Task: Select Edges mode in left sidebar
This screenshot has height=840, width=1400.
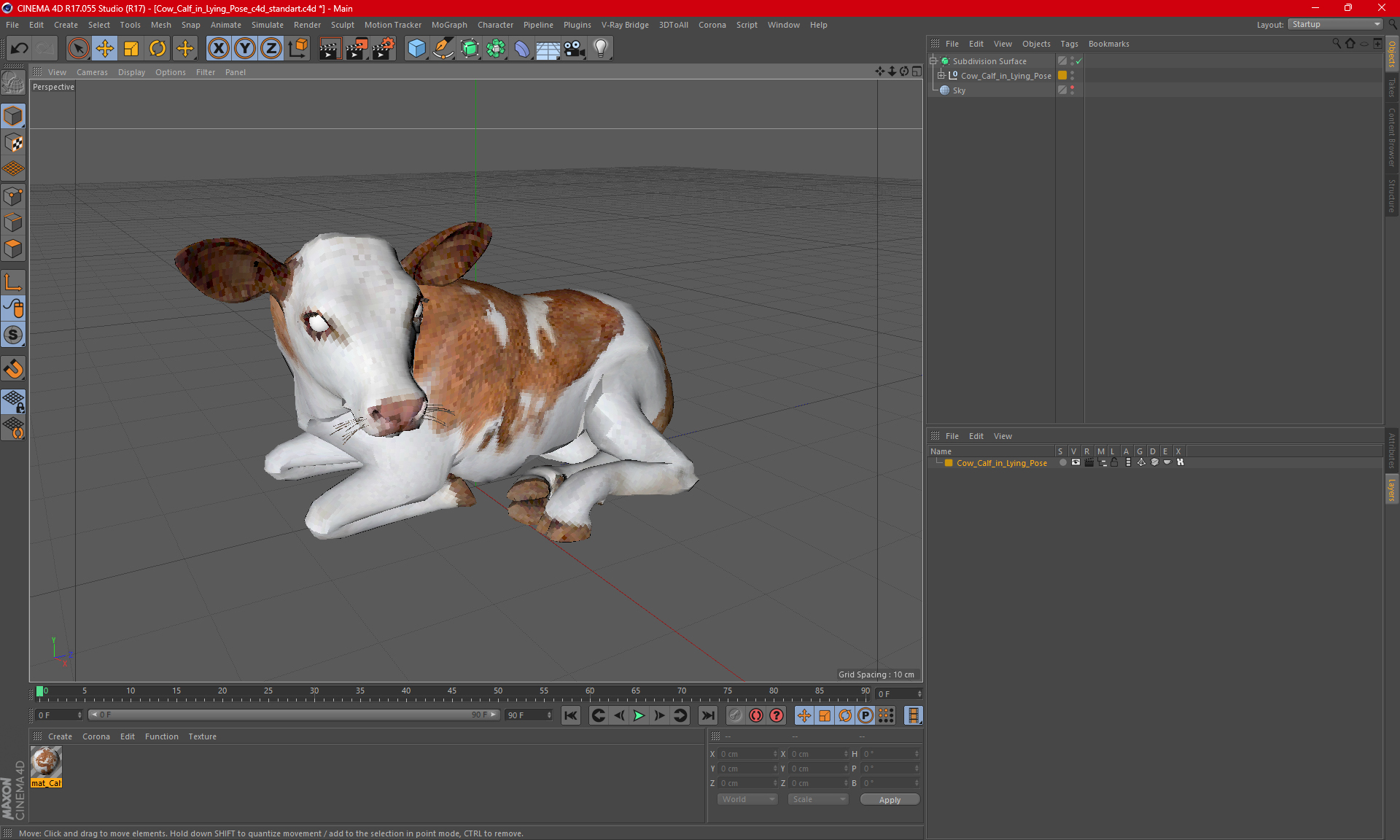Action: tap(13, 222)
